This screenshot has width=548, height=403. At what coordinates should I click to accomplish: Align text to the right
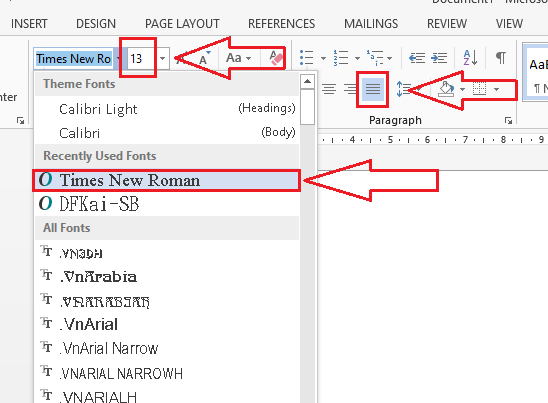click(x=349, y=89)
